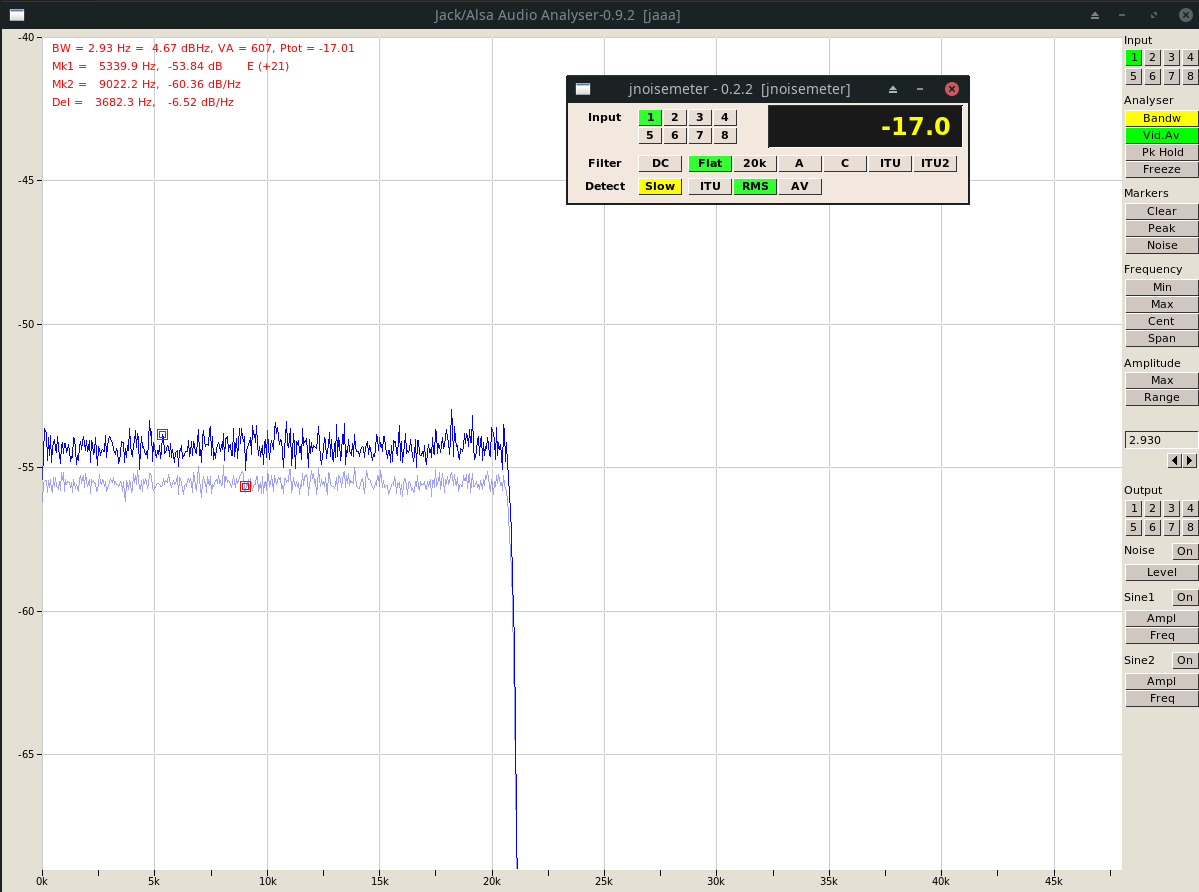Click marker 2 on the light trace
Viewport: 1199px width, 892px height.
tap(245, 487)
